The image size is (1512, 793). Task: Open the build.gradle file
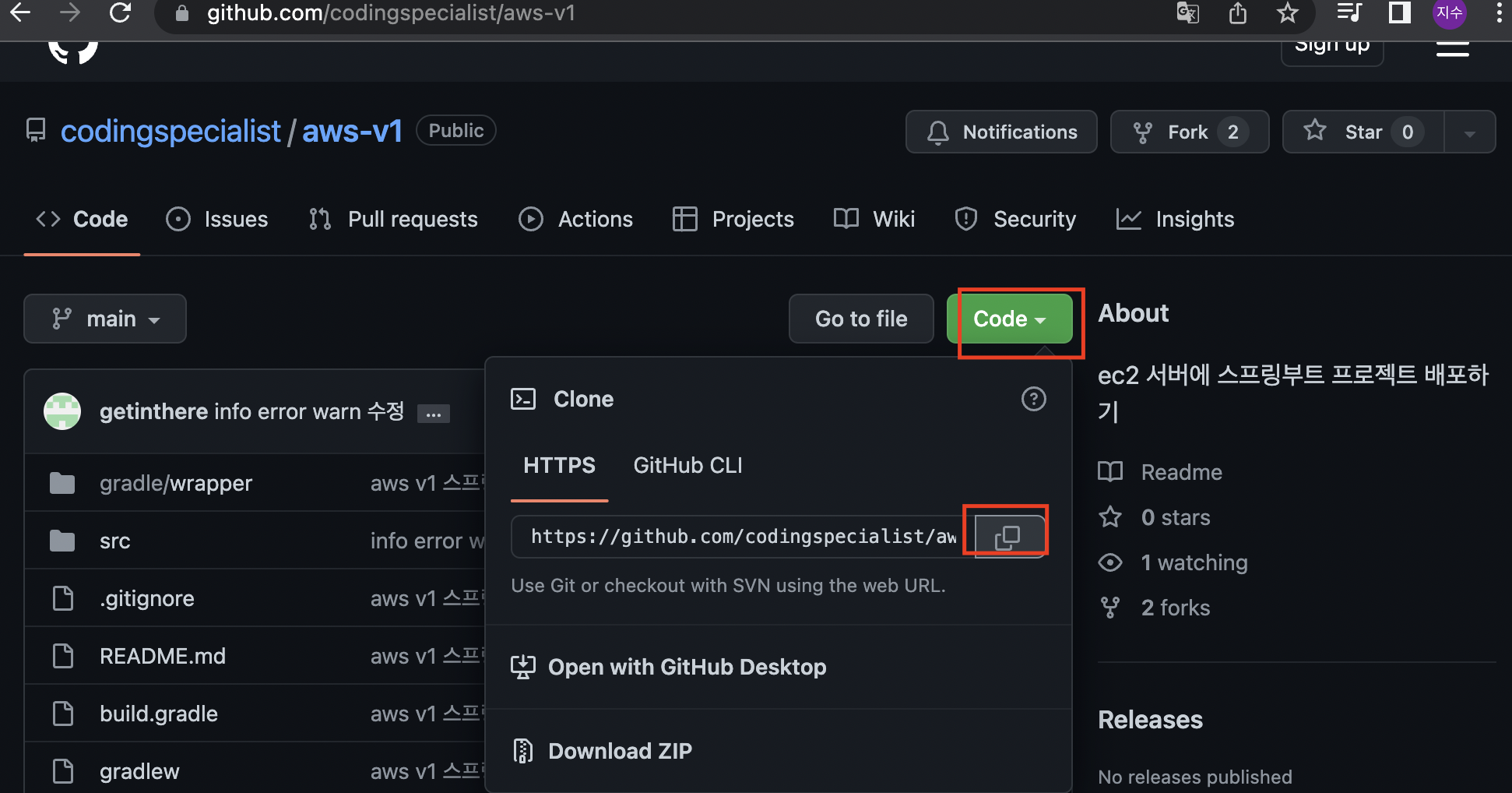[159, 714]
